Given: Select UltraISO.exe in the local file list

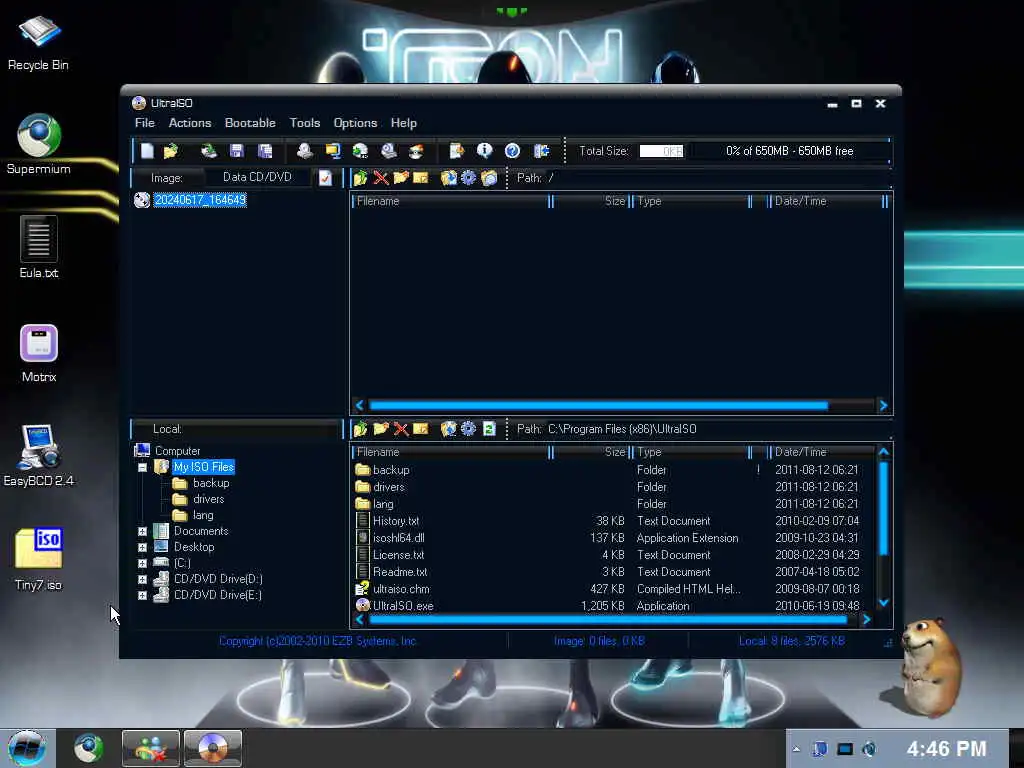Looking at the screenshot, I should pos(403,606).
